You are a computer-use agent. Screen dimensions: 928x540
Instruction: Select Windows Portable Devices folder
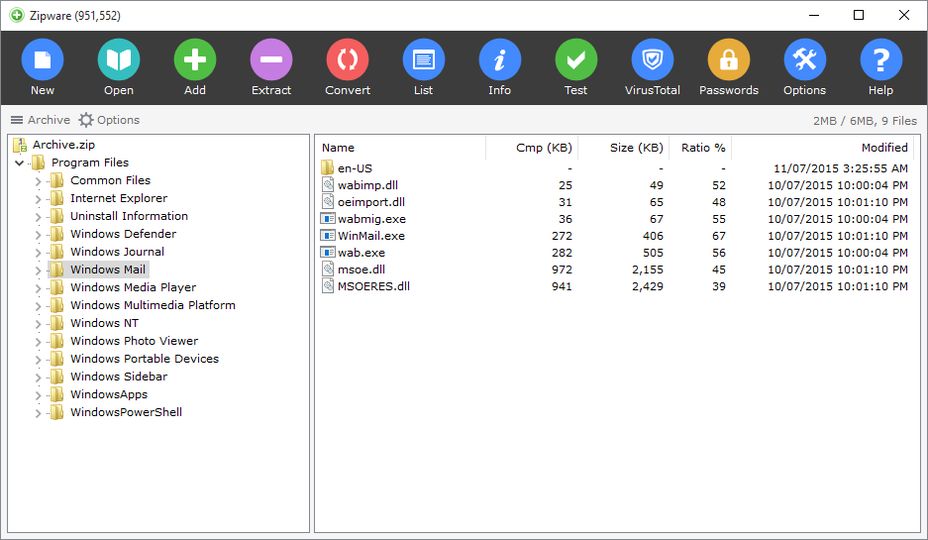(144, 359)
